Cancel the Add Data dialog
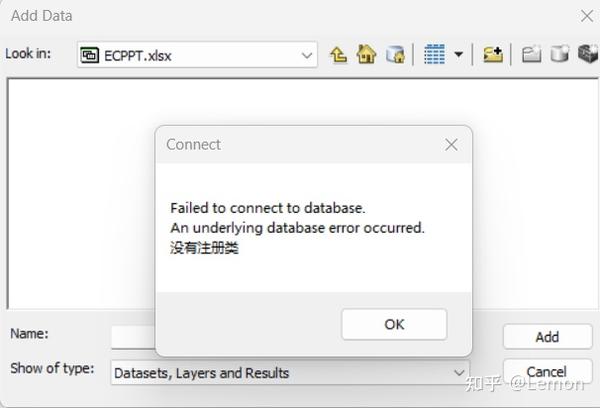 click(548, 372)
